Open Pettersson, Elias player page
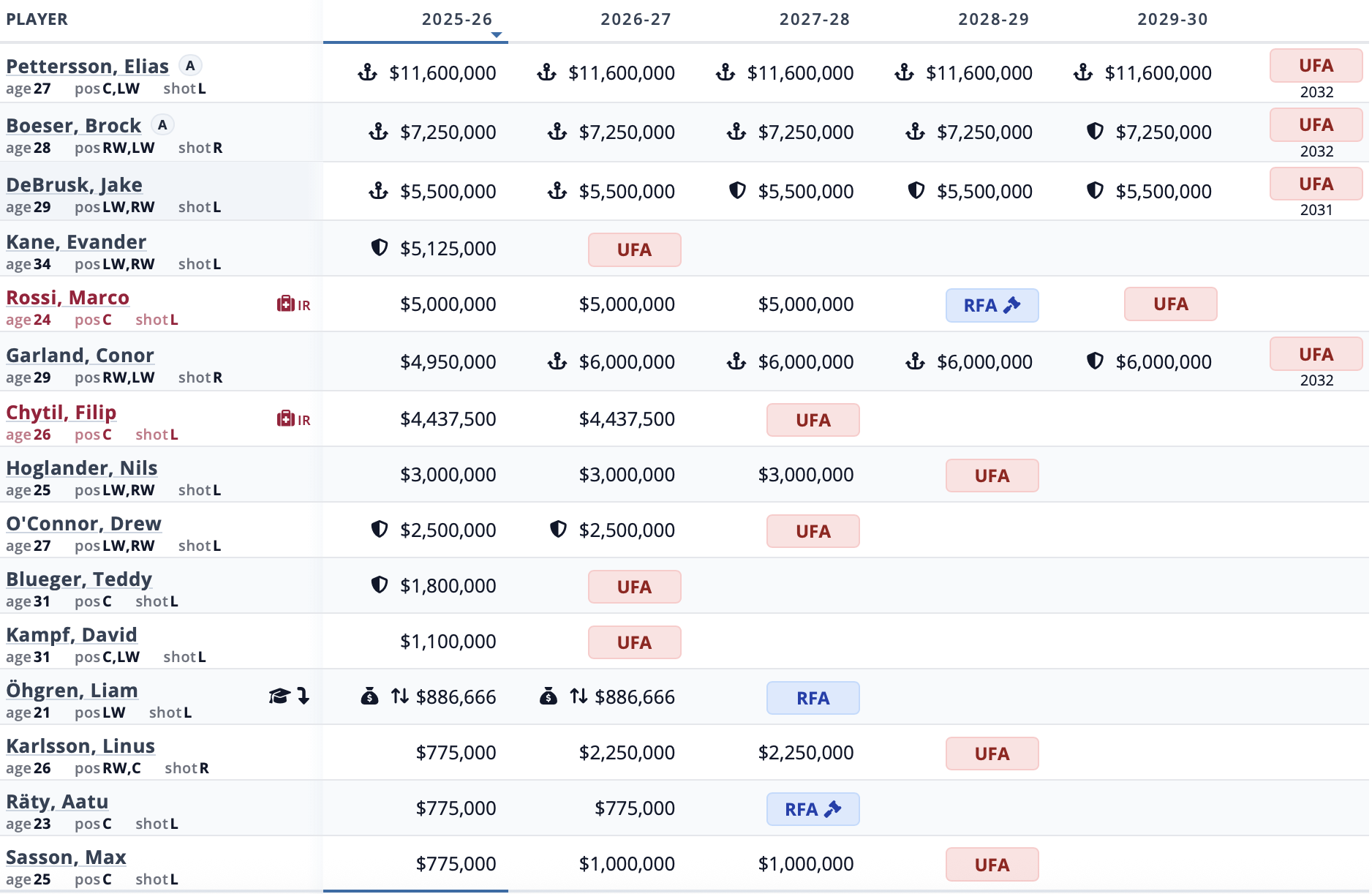The height and width of the screenshot is (894, 1372). click(x=87, y=67)
